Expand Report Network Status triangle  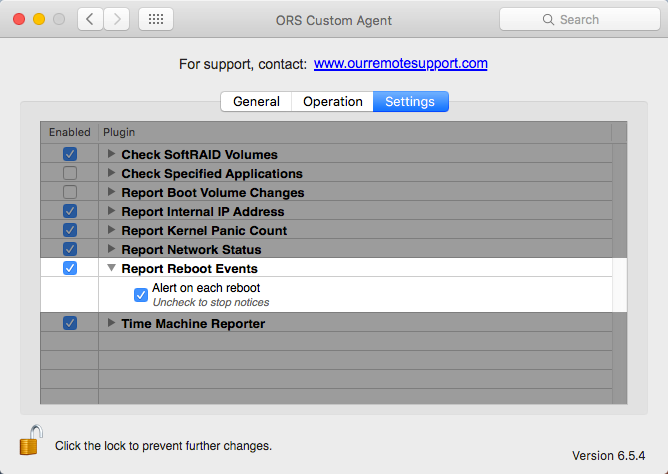tap(111, 248)
